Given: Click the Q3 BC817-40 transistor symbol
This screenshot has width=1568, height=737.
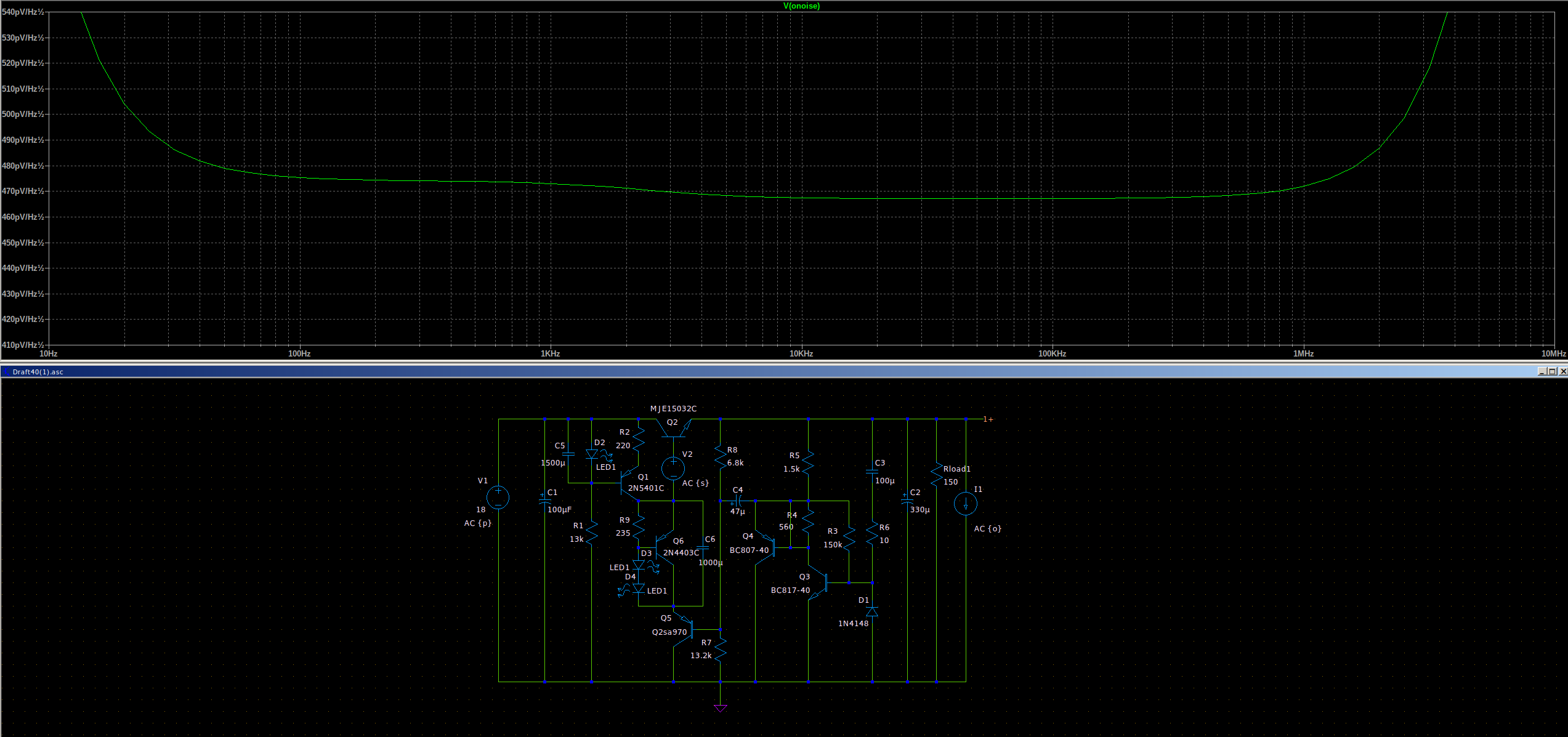Looking at the screenshot, I should tap(818, 582).
